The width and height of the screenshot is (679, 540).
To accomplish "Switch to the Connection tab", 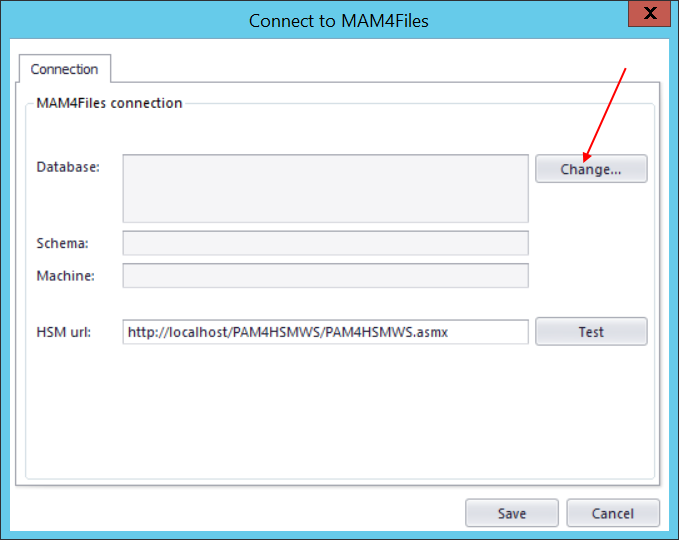I will click(64, 69).
